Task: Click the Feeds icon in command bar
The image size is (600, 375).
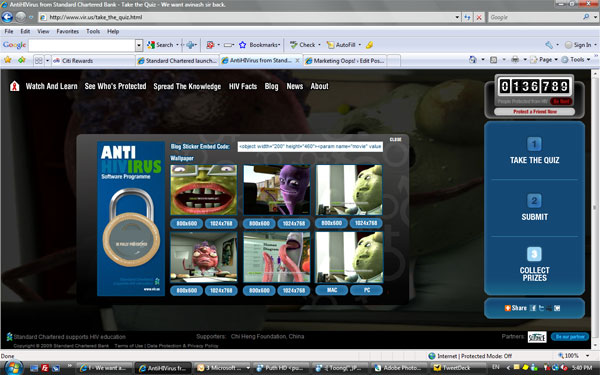Action: point(494,59)
